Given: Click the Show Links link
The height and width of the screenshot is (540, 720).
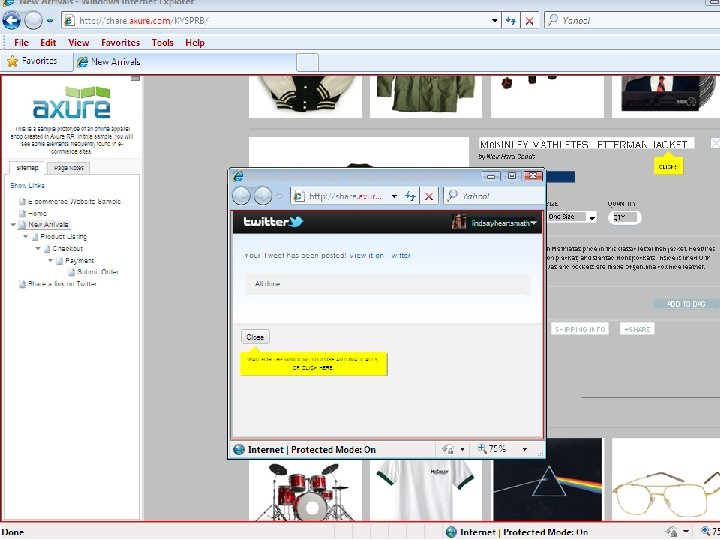Looking at the screenshot, I should click(x=28, y=186).
